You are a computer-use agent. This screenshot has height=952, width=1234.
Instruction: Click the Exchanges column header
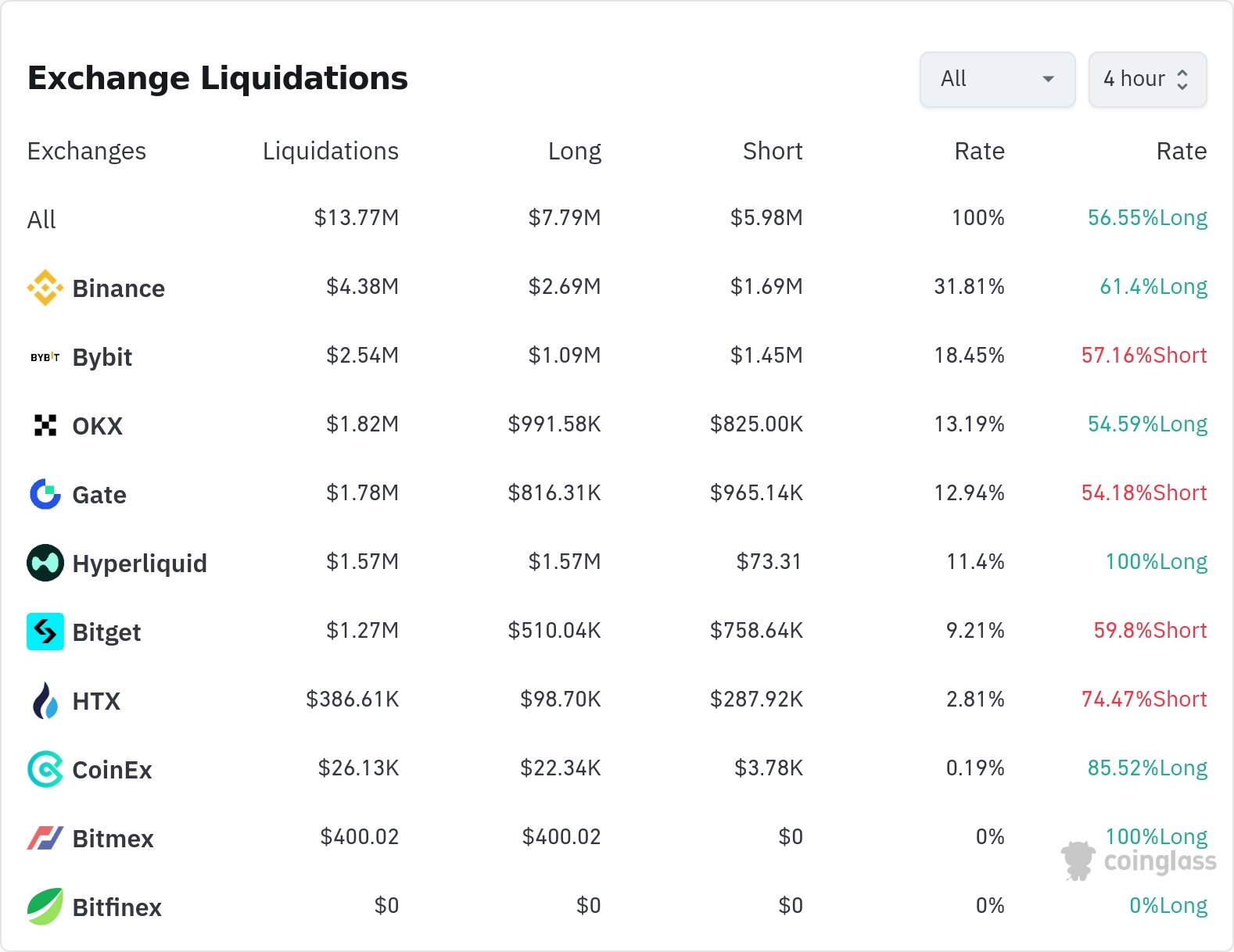pos(87,151)
